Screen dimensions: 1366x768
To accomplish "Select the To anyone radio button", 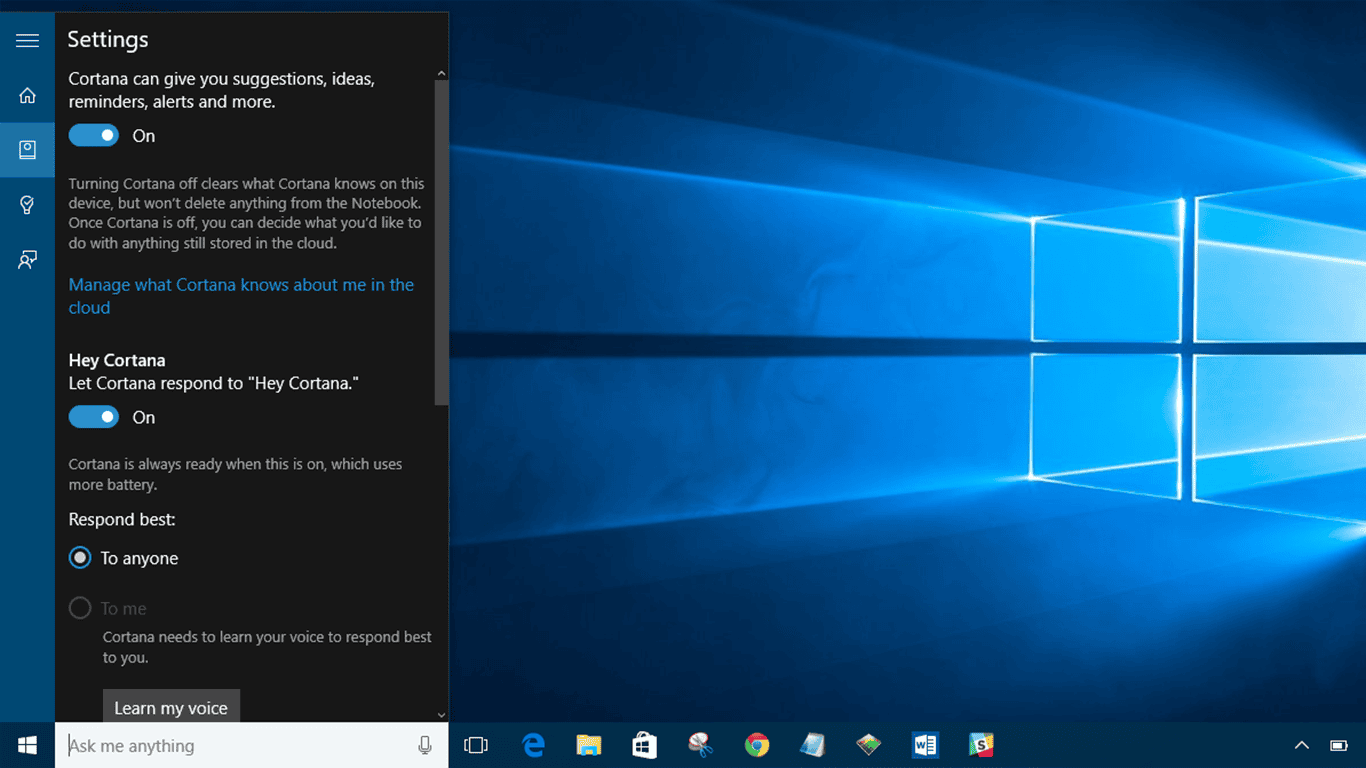I will pyautogui.click(x=79, y=557).
